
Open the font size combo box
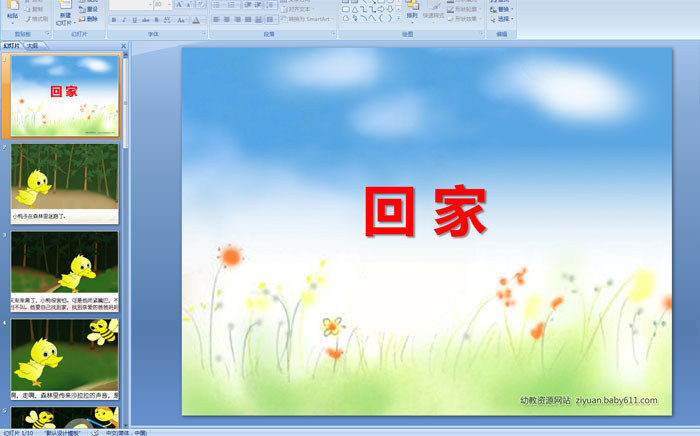tap(163, 5)
